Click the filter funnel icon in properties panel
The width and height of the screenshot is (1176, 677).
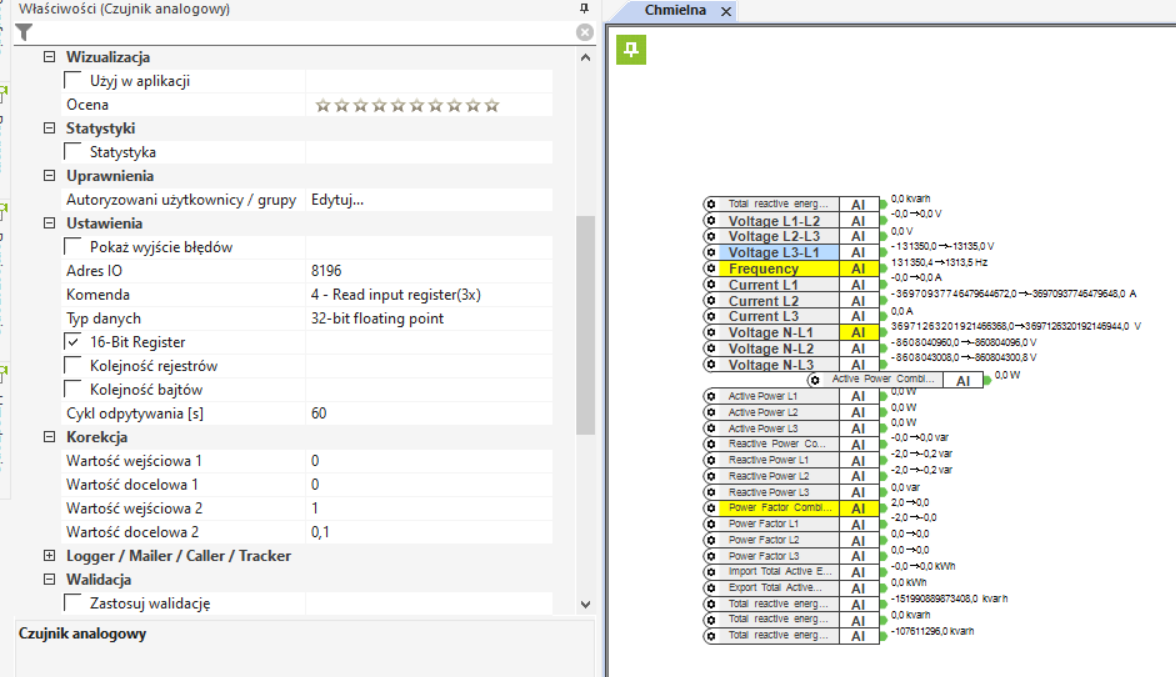pyautogui.click(x=24, y=32)
